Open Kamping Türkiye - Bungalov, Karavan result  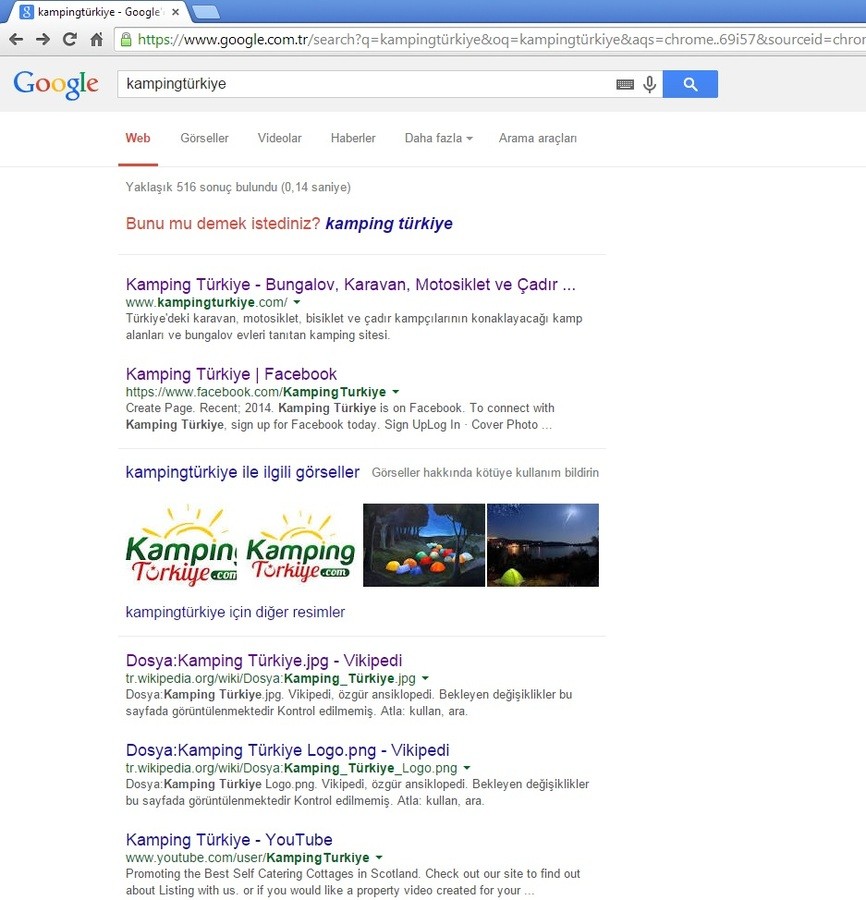point(350,284)
